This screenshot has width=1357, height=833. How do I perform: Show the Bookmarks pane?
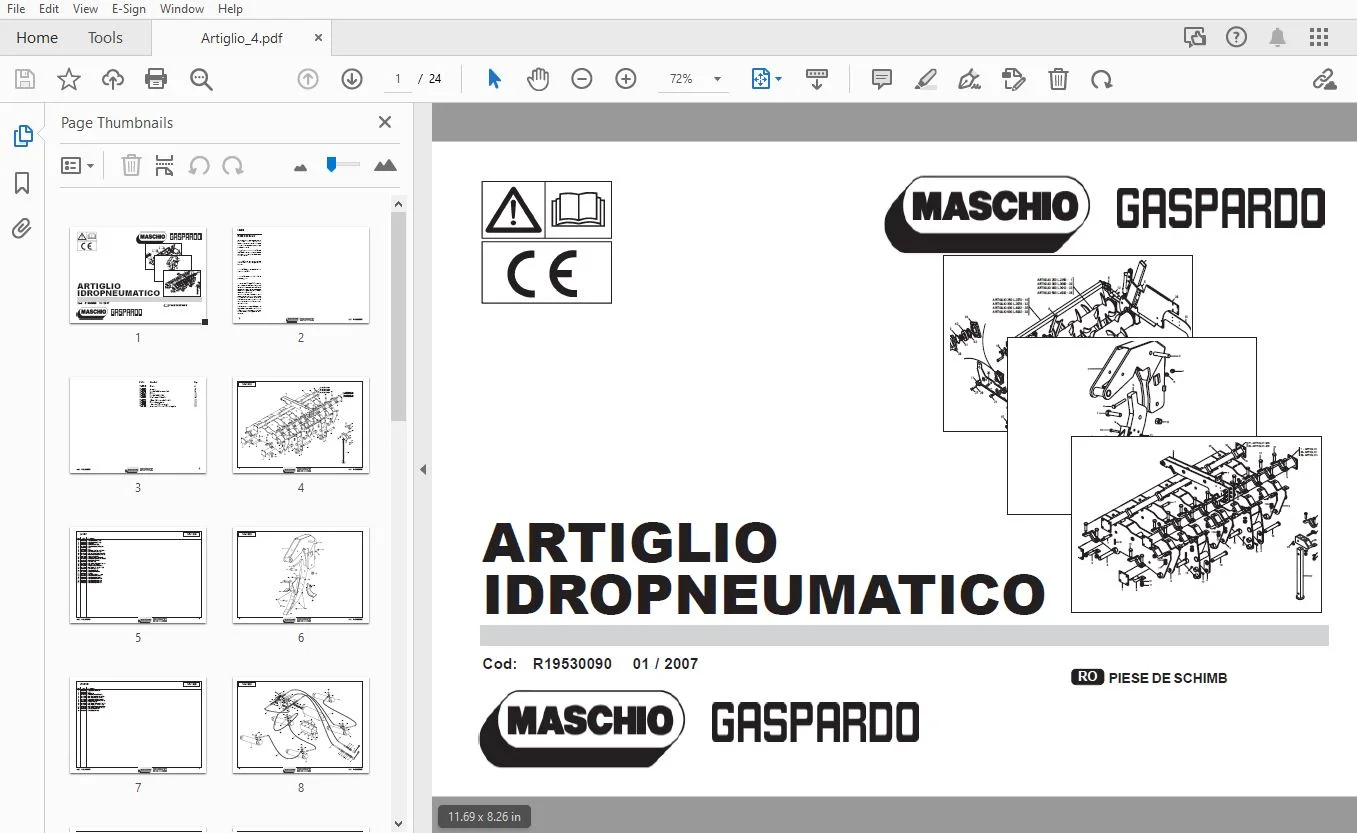coord(22,183)
